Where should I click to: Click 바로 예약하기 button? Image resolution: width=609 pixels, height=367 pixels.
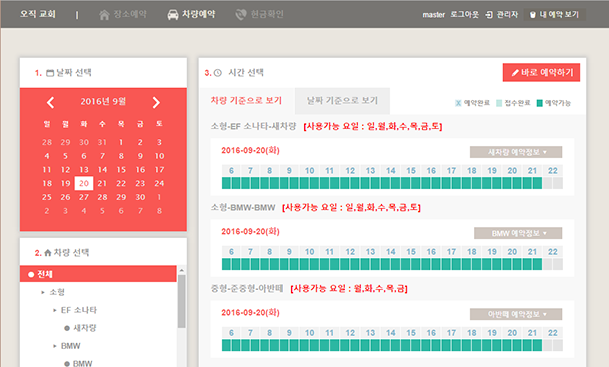541,73
